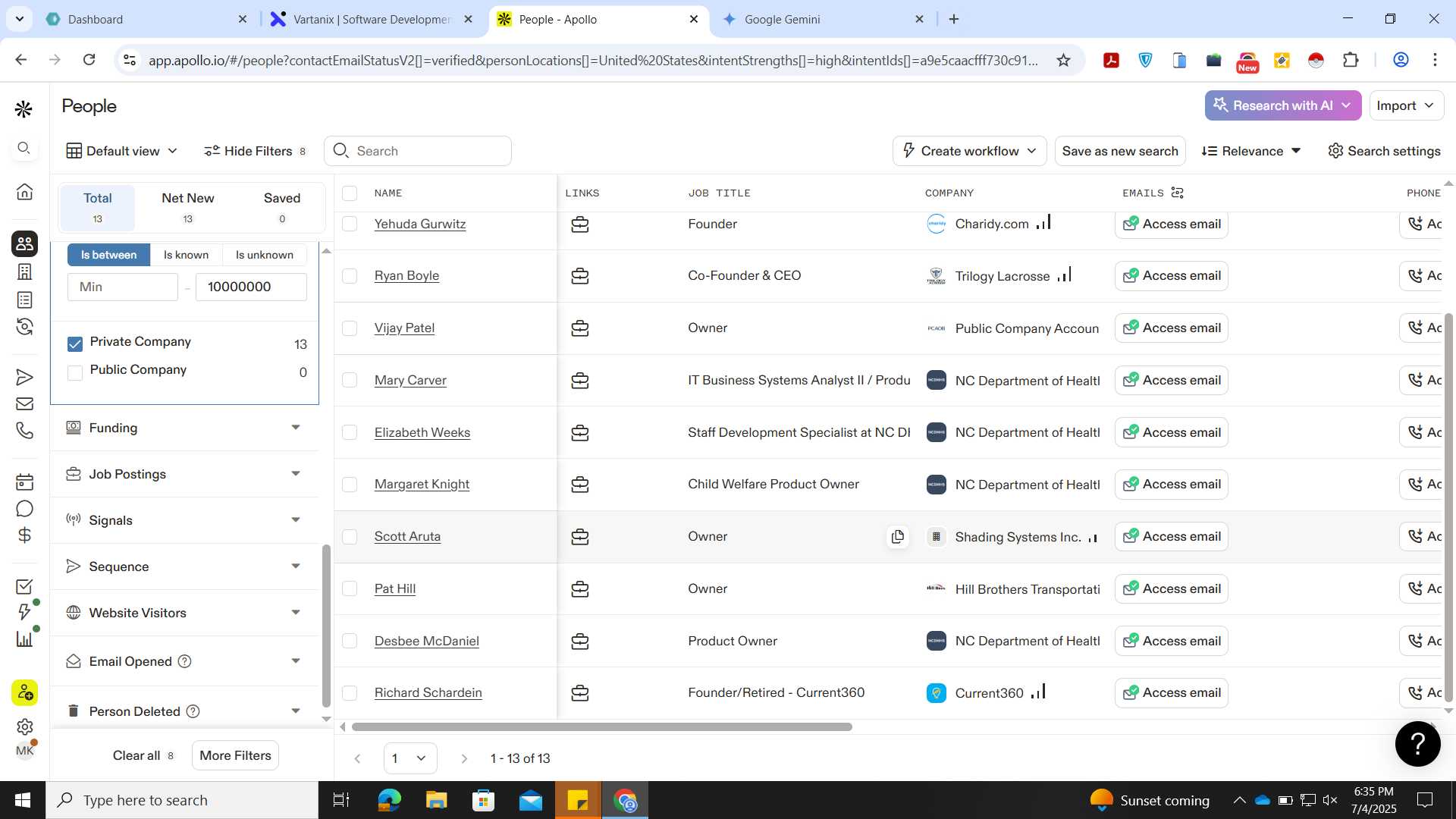Open the Relevance sort dropdown
Image resolution: width=1456 pixels, height=819 pixels.
[1251, 151]
